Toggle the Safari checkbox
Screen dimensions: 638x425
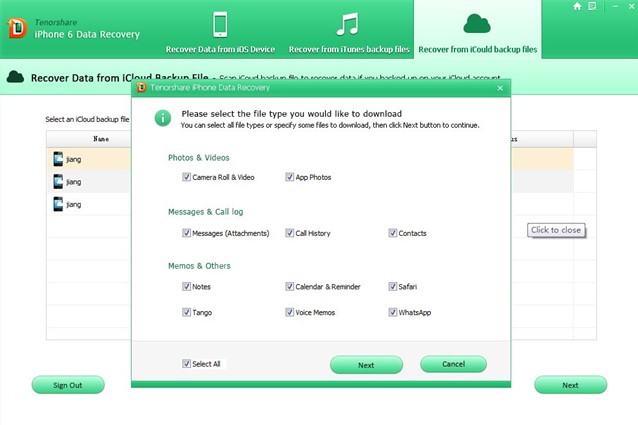[393, 286]
